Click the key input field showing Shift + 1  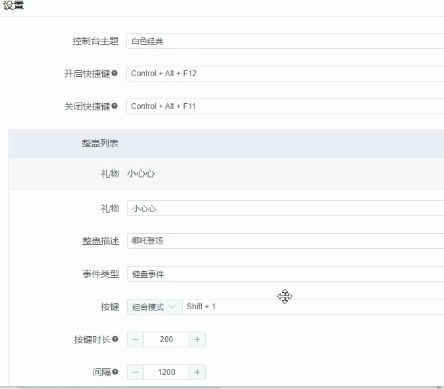coord(313,307)
